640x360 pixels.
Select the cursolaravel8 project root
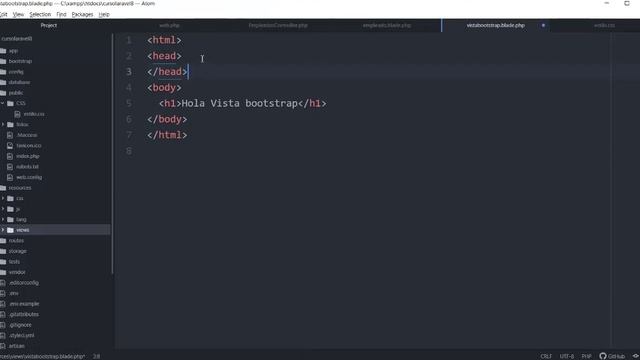(17, 39)
